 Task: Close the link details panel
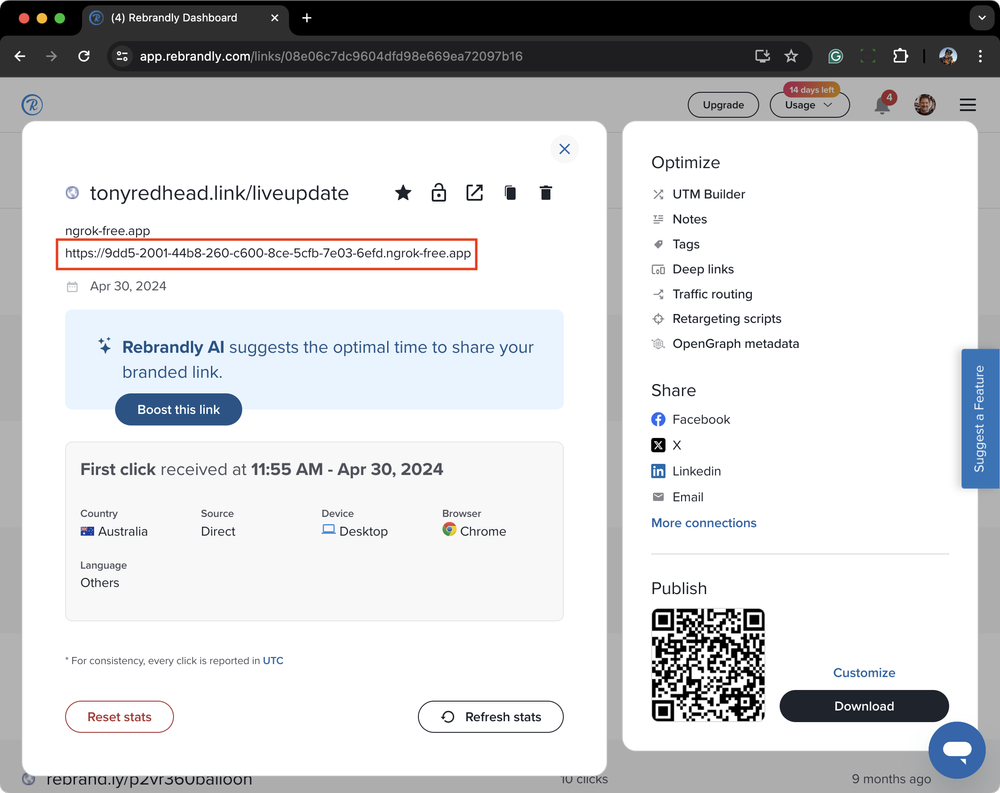click(x=564, y=149)
